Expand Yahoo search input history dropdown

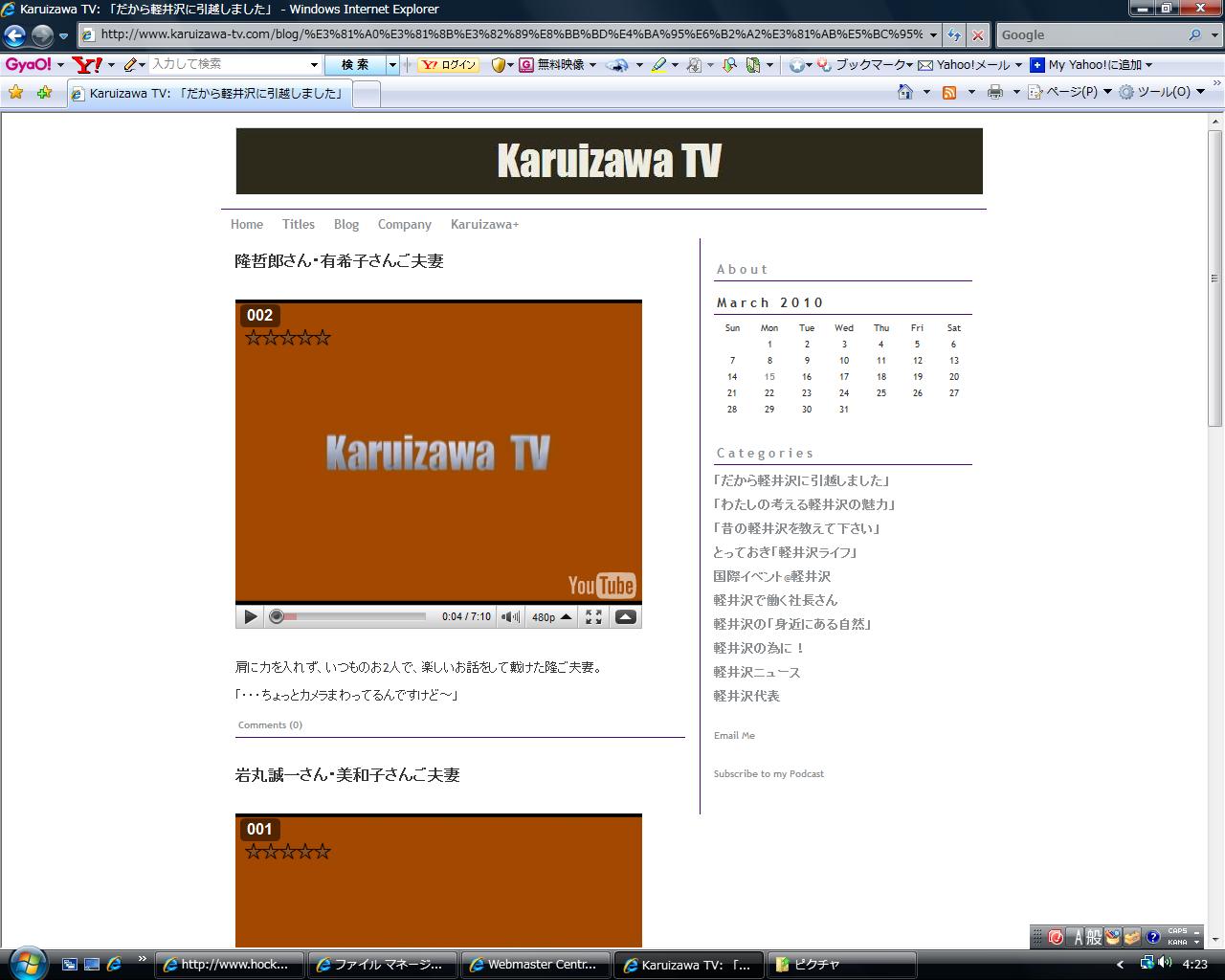[314, 65]
